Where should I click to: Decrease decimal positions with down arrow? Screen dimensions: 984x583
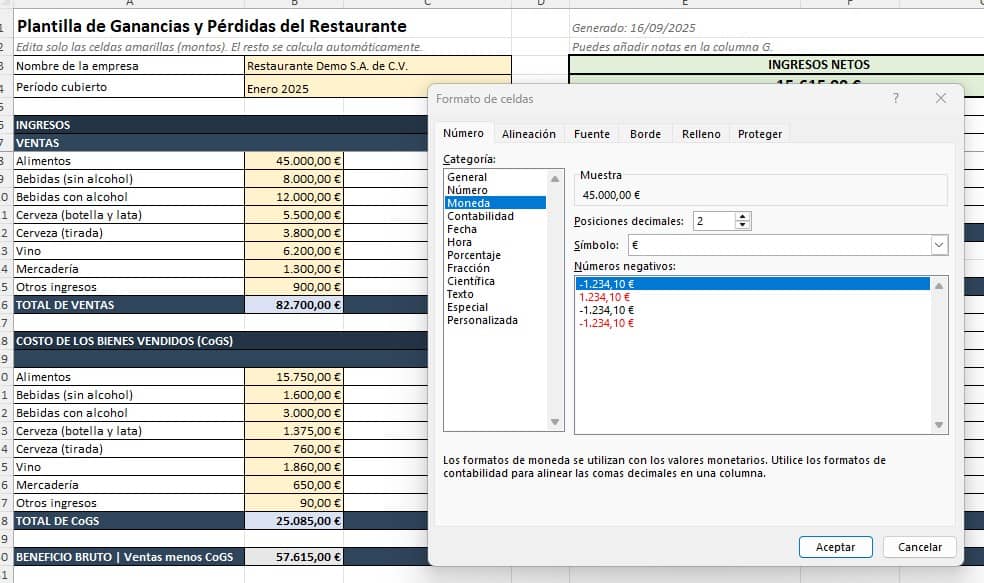click(x=742, y=226)
